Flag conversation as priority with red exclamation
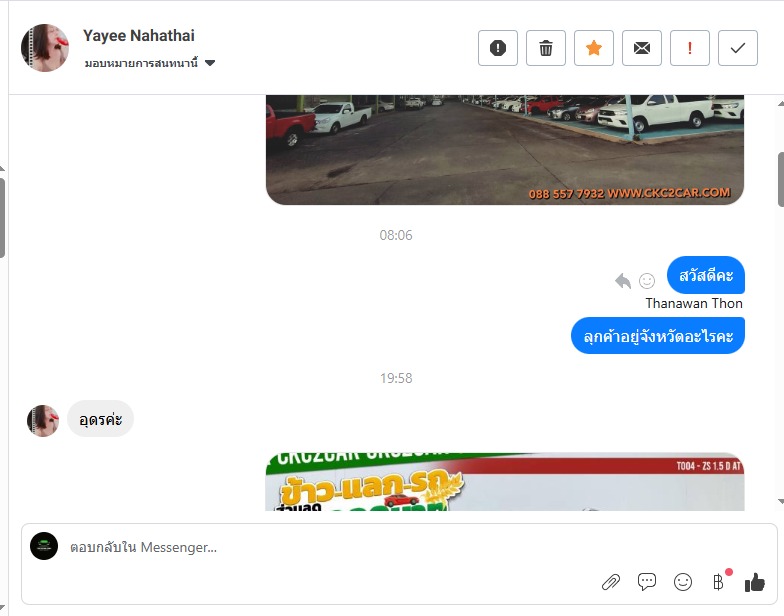 (x=690, y=48)
